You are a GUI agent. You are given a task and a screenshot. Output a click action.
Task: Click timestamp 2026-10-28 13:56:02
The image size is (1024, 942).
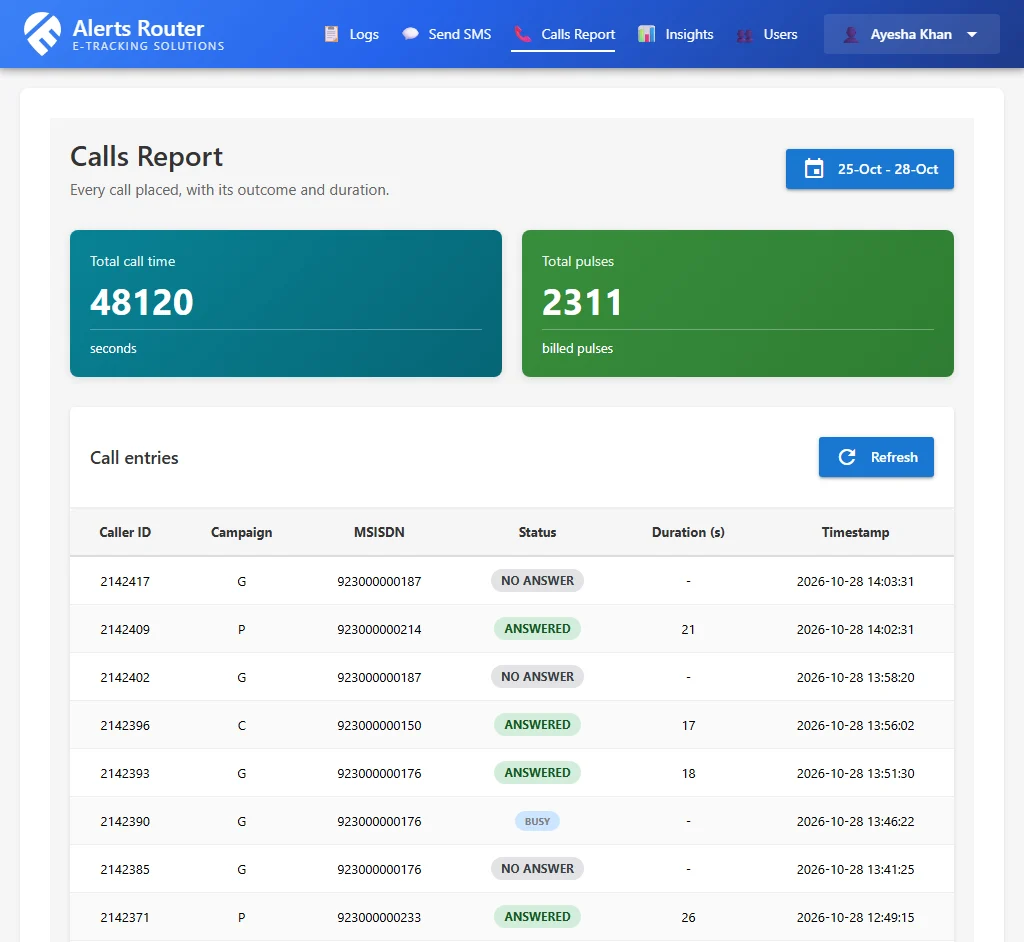[x=856, y=725]
